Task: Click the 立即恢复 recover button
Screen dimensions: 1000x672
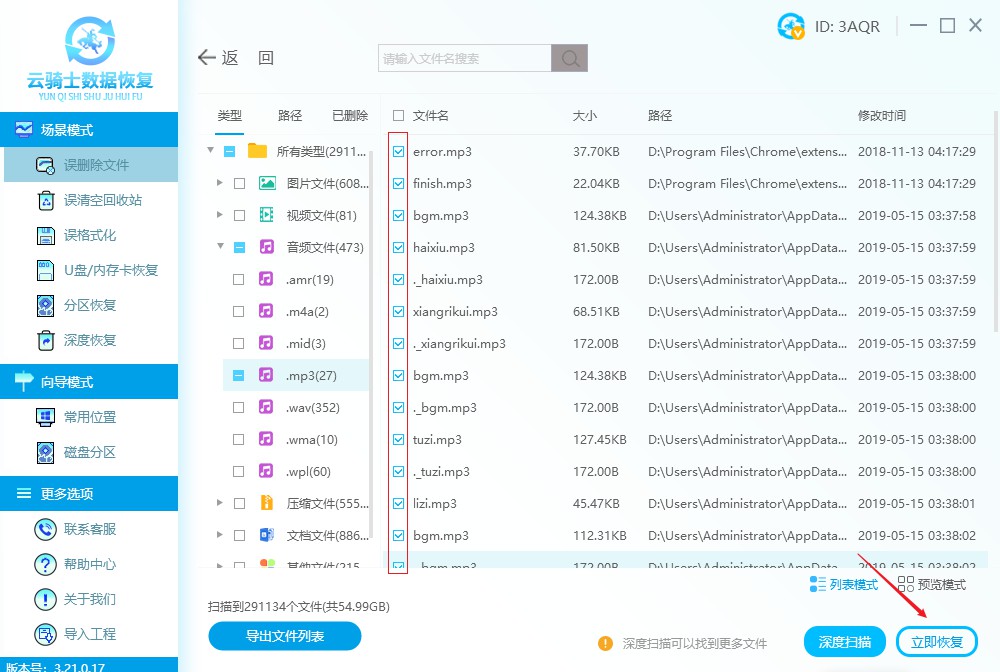Action: pyautogui.click(x=937, y=641)
